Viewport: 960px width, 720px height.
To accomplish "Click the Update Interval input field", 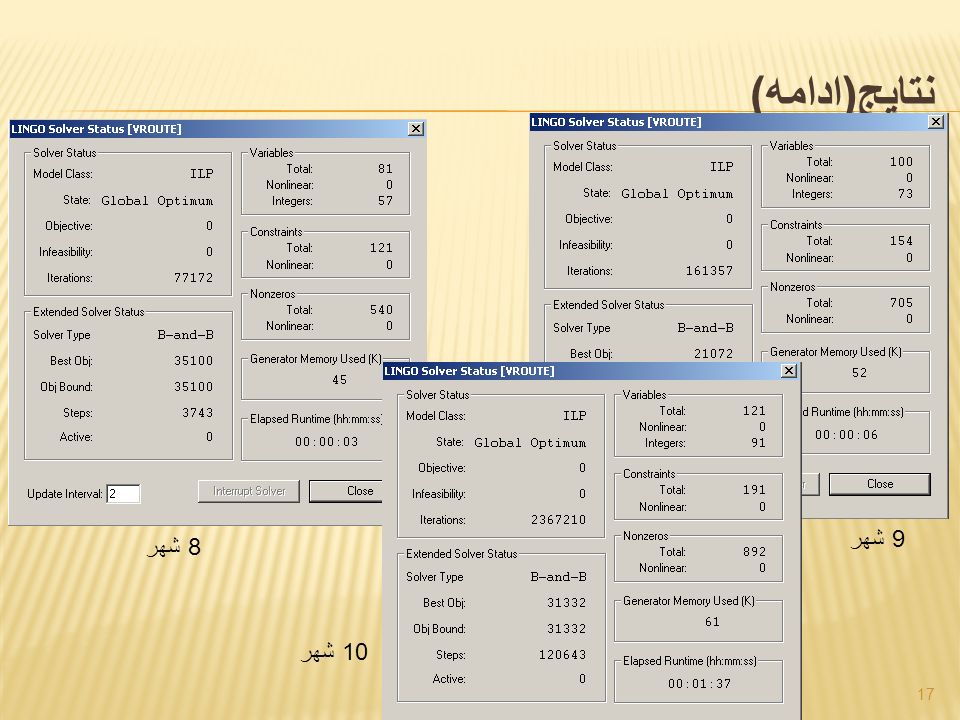I will coord(123,493).
